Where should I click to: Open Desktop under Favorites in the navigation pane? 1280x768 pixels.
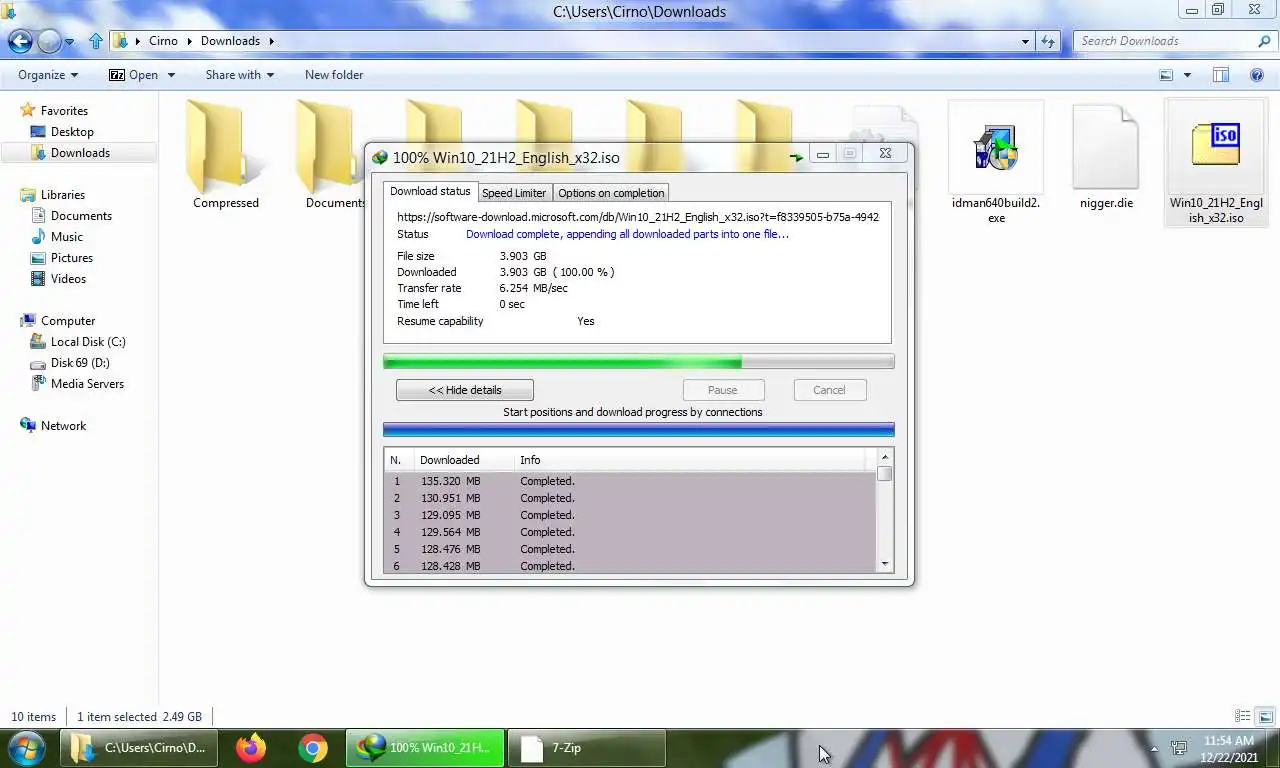tap(72, 132)
